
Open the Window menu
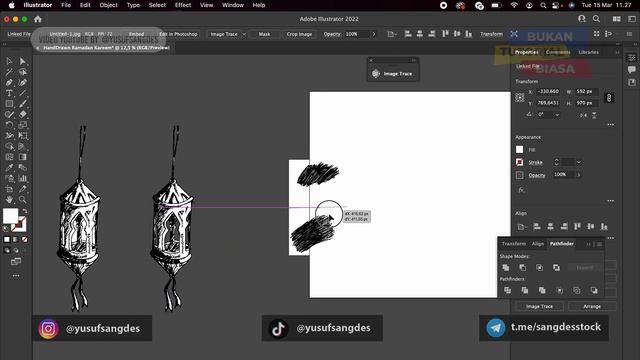[233, 5]
